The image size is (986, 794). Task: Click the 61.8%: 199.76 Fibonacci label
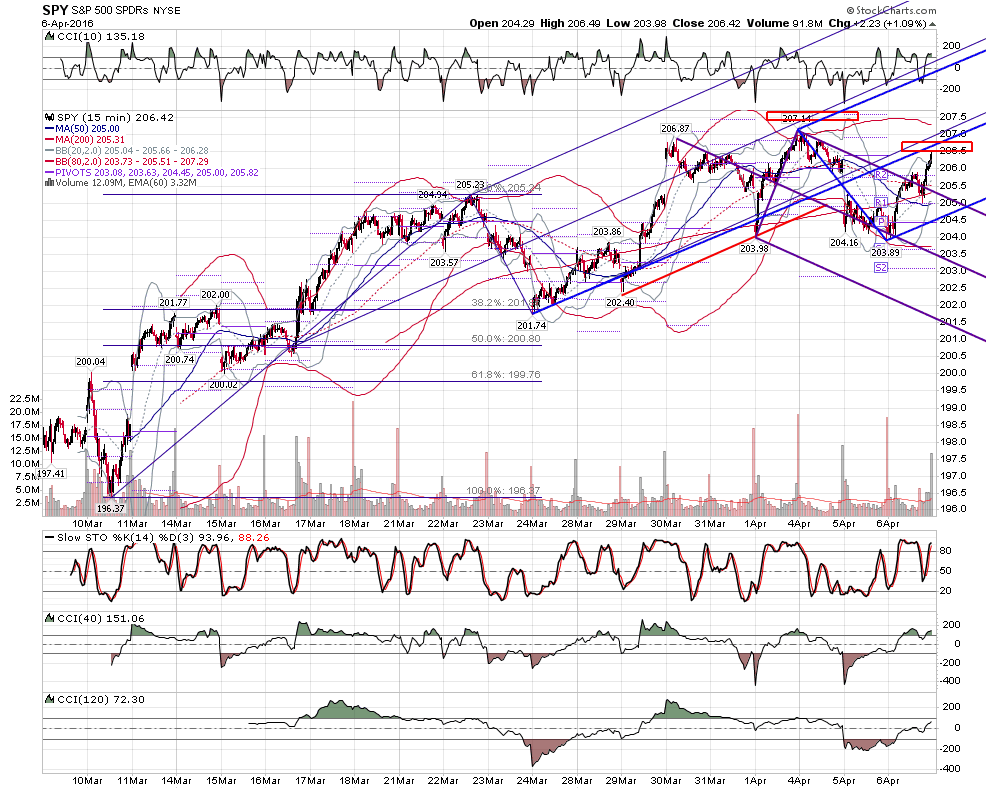click(506, 375)
